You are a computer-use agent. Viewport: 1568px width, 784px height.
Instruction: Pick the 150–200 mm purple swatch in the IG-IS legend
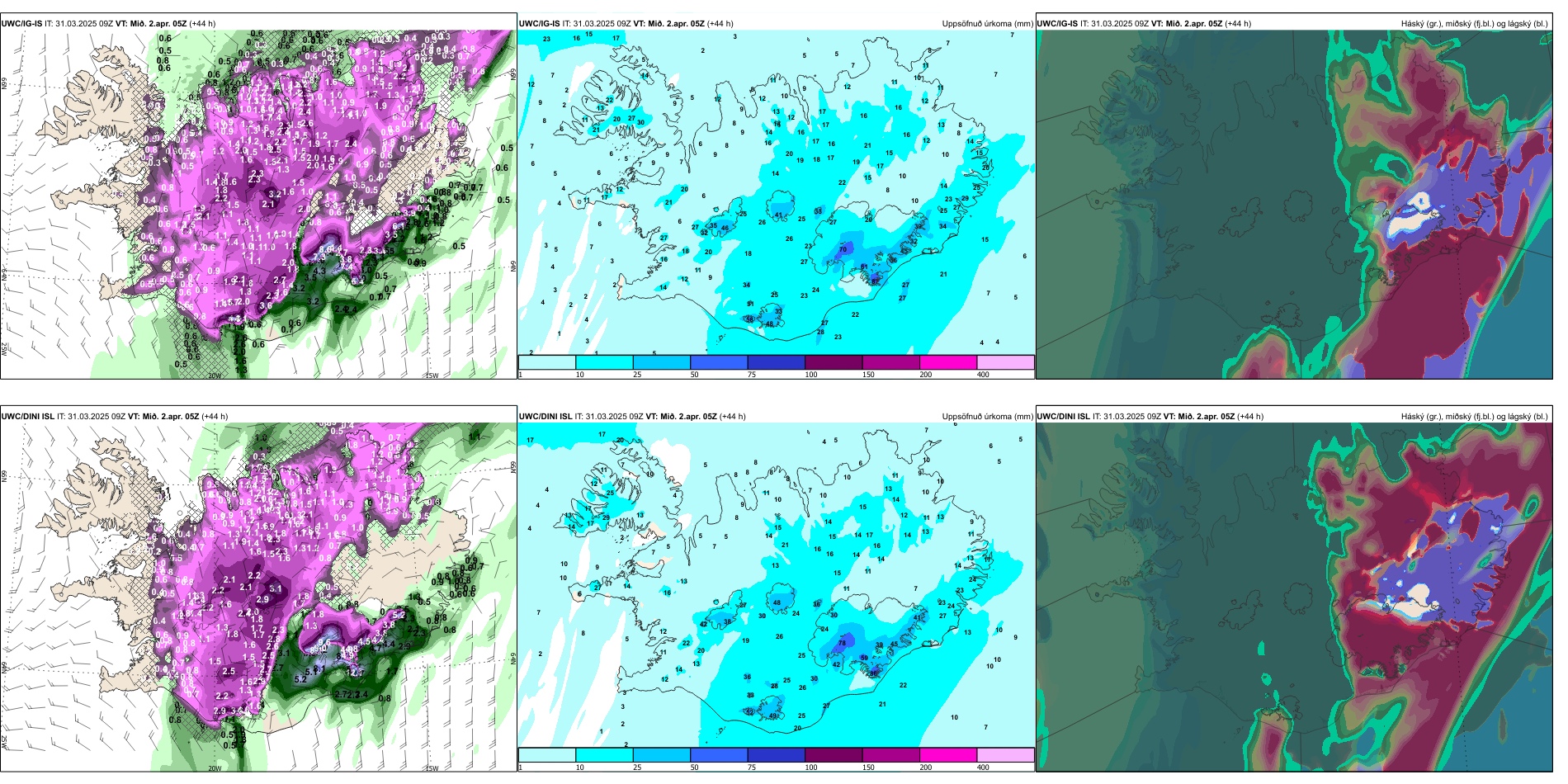[x=891, y=362]
